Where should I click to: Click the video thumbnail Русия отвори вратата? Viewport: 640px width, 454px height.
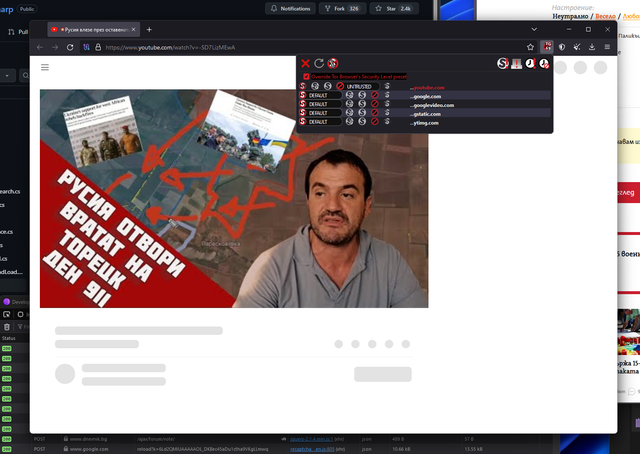234,198
